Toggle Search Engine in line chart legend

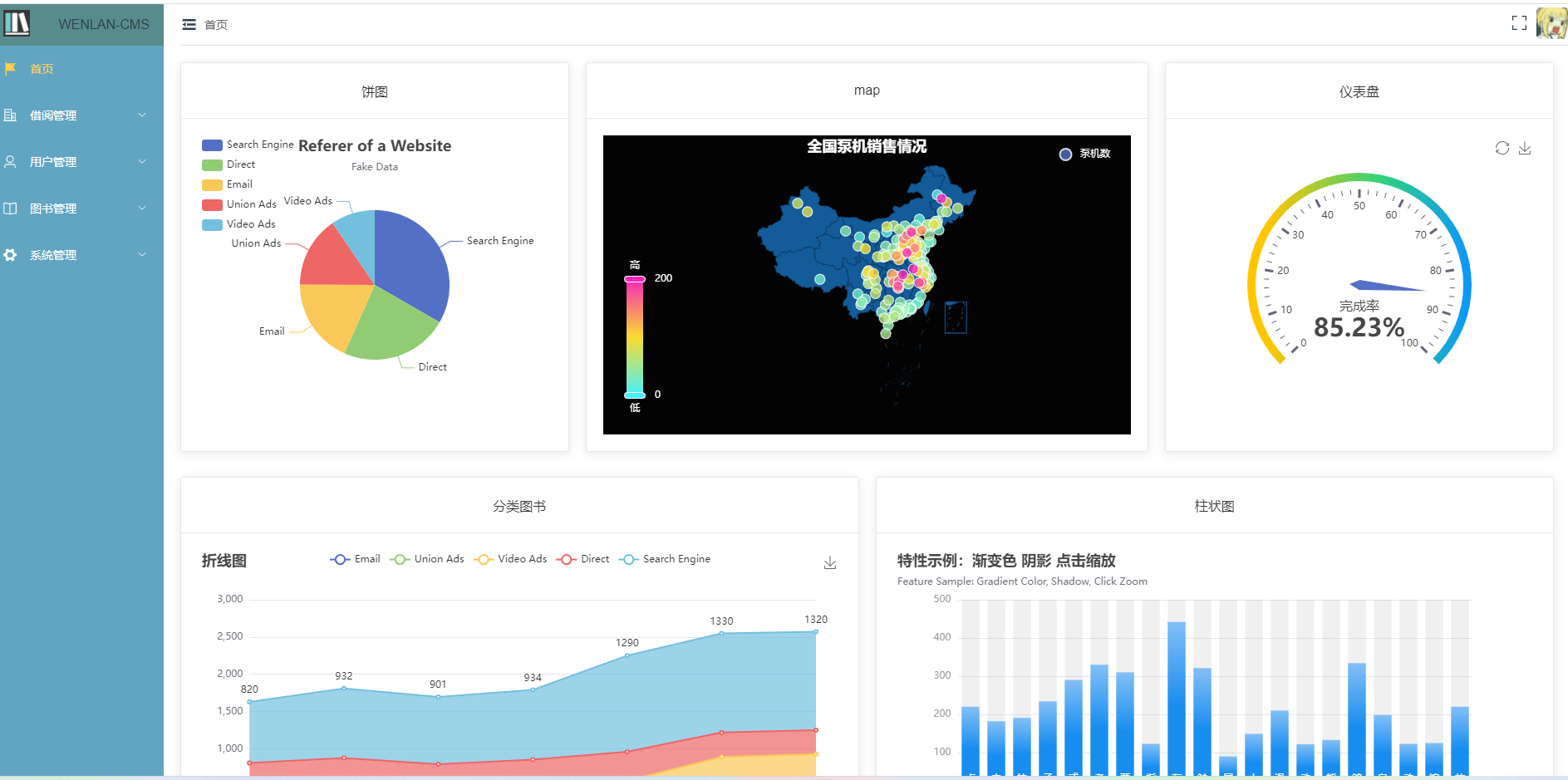tap(665, 559)
